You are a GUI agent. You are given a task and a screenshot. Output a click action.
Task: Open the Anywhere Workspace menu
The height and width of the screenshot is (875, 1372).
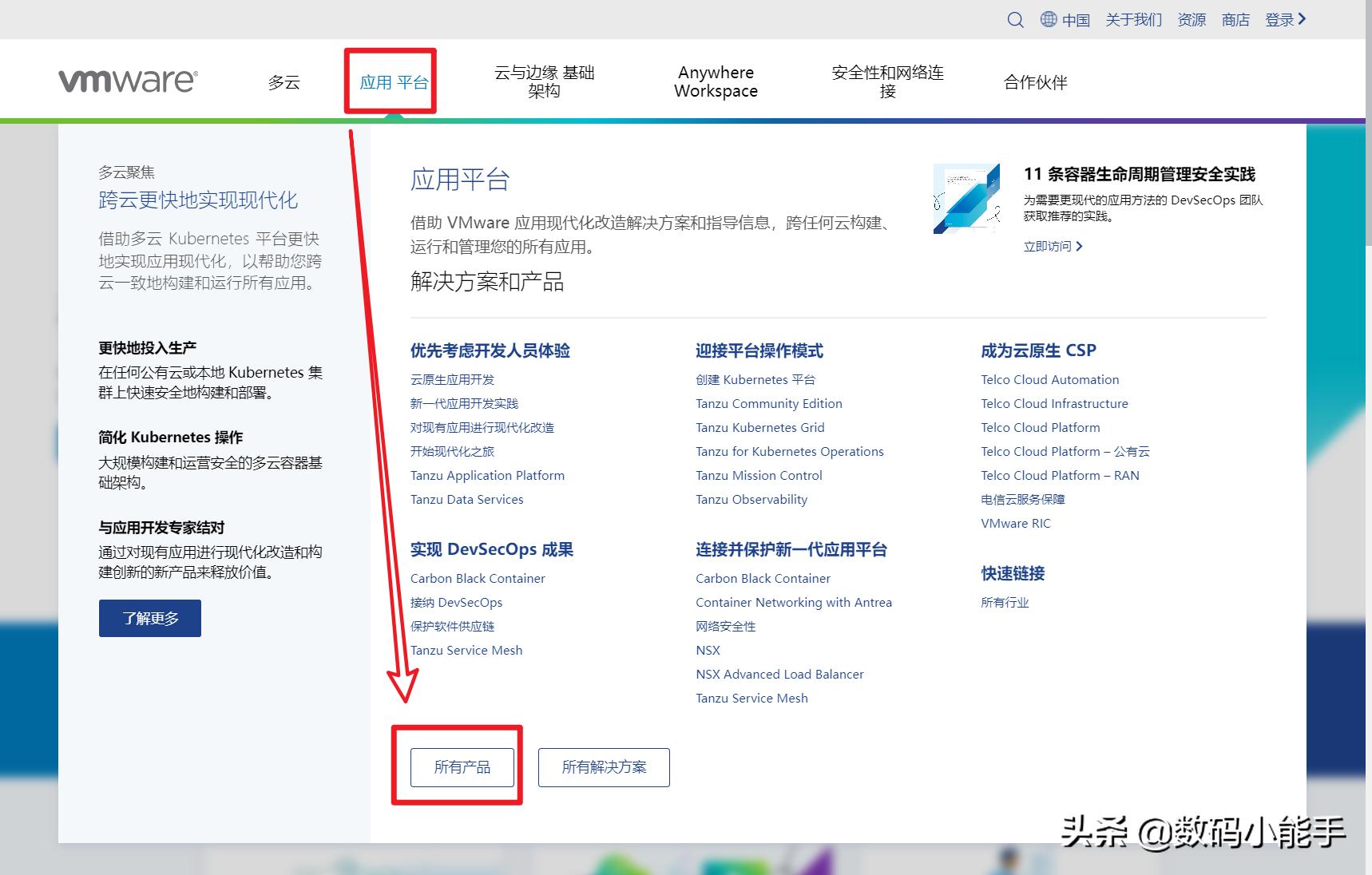click(715, 81)
